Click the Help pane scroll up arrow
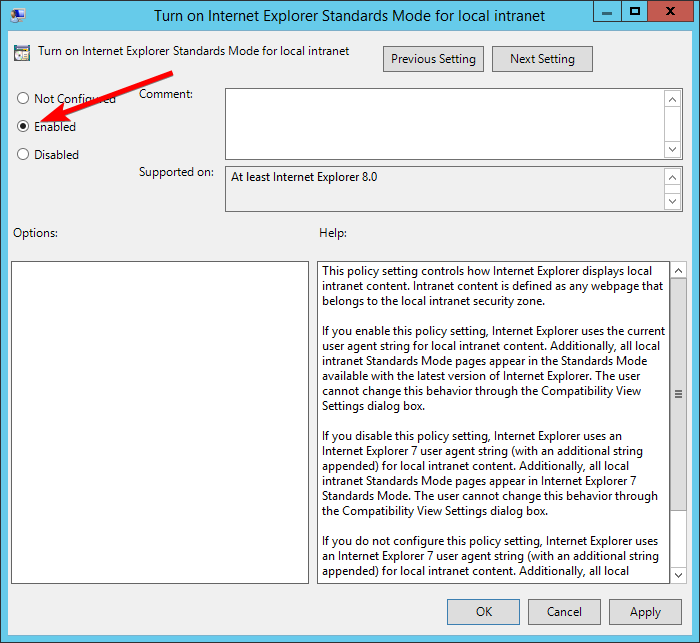 pos(678,271)
